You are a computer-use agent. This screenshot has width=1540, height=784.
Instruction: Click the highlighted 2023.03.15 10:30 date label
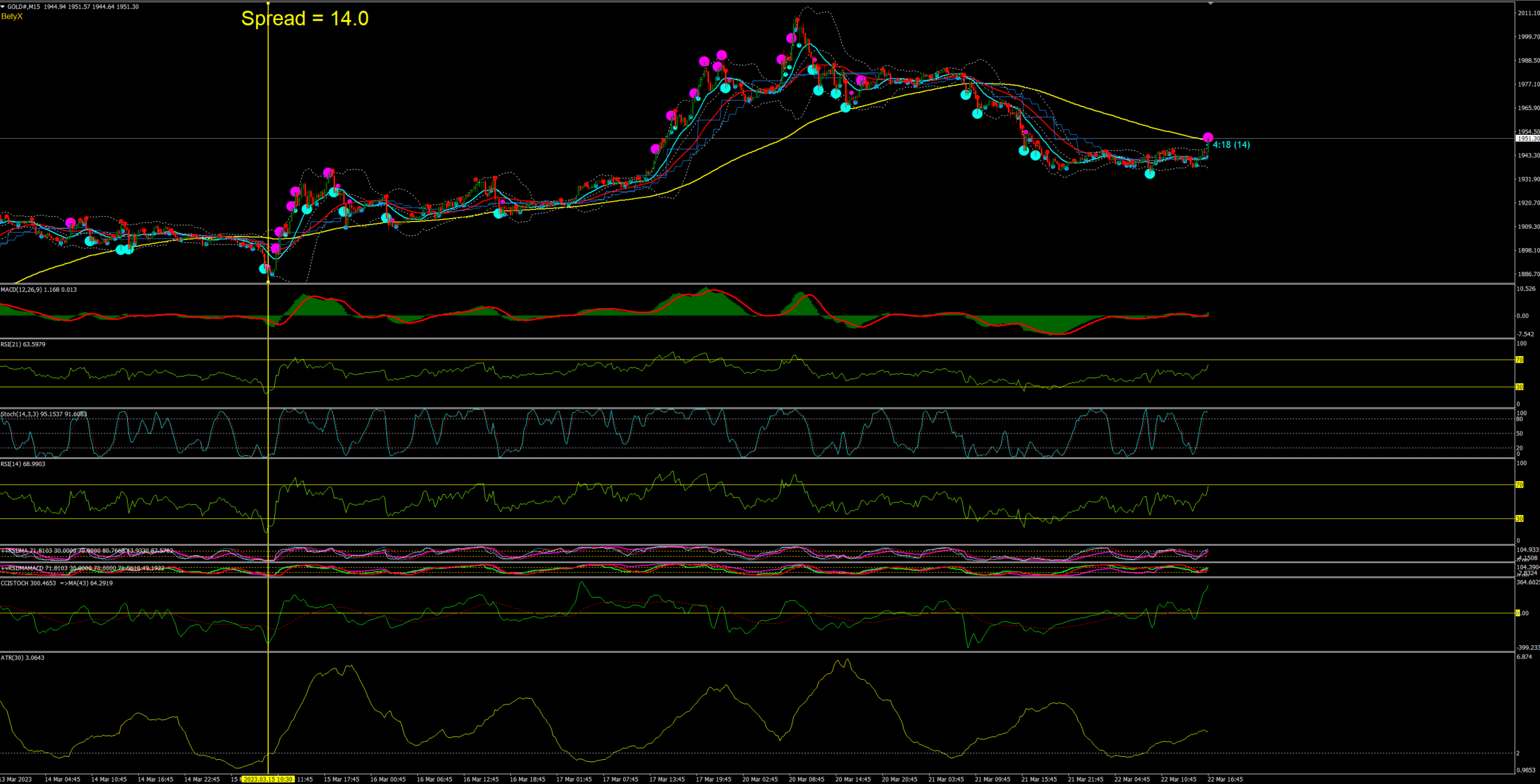point(268,779)
